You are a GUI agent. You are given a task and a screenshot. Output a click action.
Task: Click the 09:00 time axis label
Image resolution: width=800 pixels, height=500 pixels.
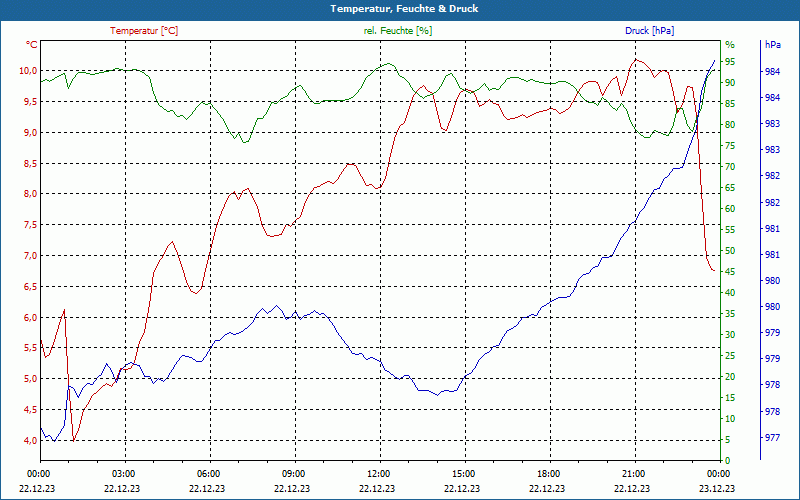(292, 473)
